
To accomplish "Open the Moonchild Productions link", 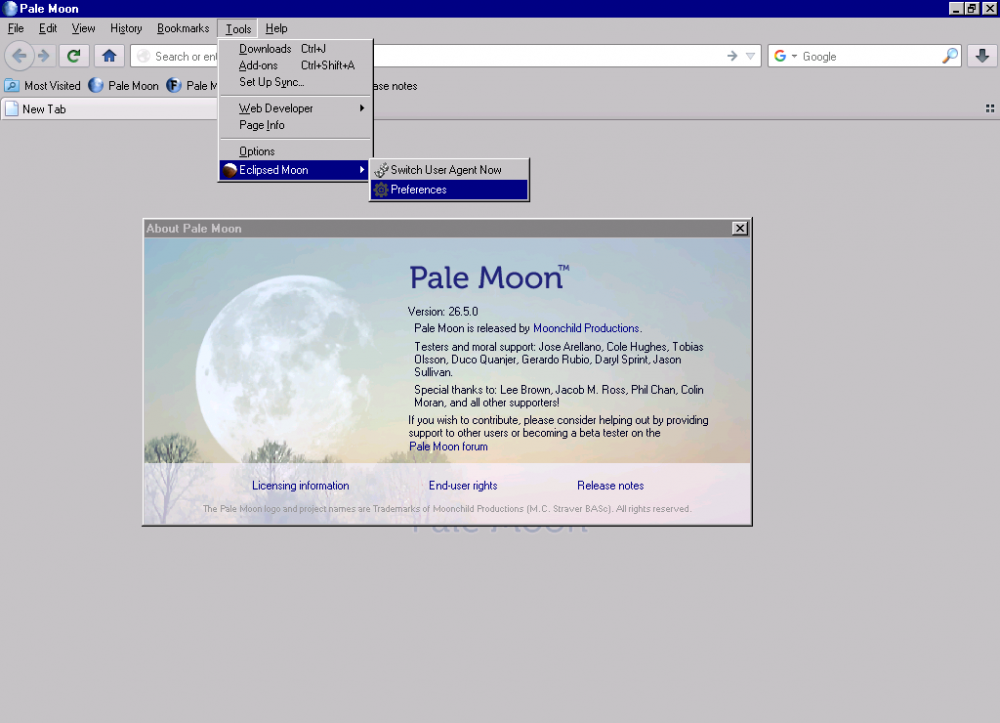I will 588,327.
